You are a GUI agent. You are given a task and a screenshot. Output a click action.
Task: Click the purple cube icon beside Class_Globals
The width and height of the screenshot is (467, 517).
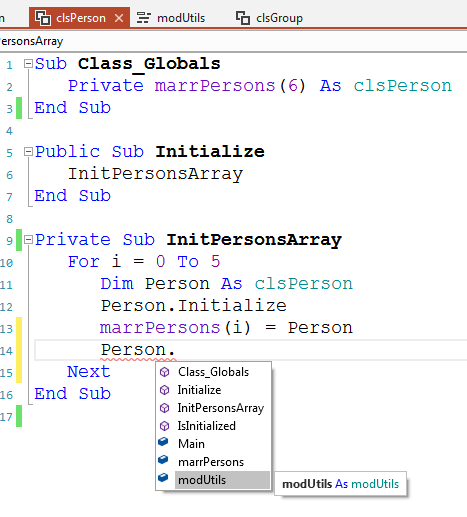(165, 372)
